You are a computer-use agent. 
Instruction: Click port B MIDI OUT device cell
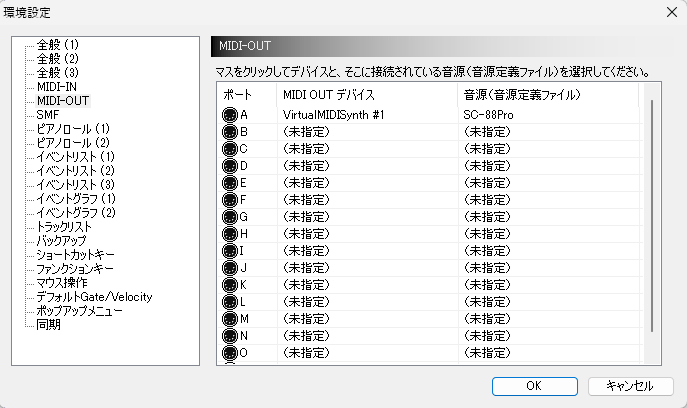(x=367, y=132)
